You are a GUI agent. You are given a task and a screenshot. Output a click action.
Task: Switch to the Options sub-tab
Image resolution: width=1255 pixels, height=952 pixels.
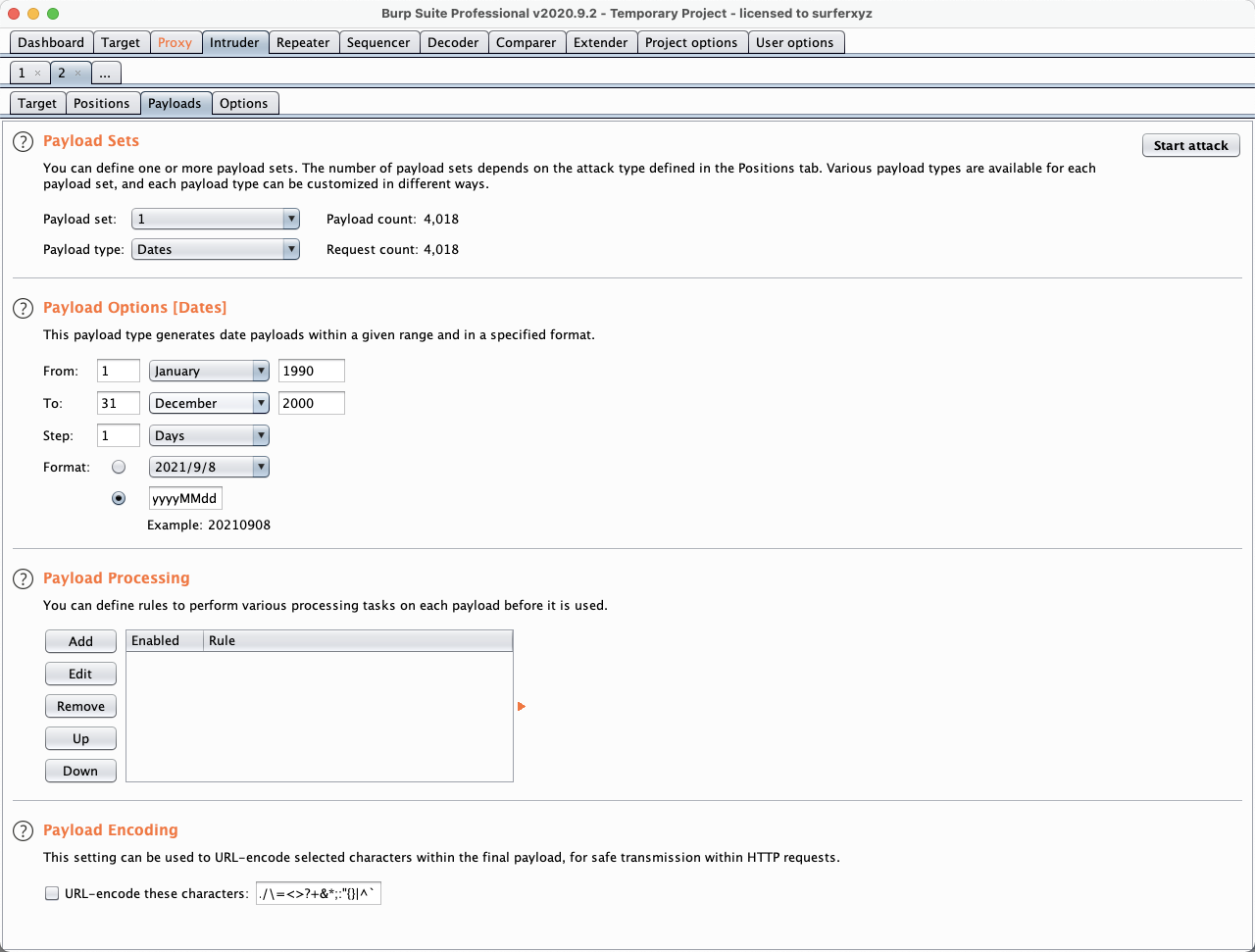click(x=244, y=103)
